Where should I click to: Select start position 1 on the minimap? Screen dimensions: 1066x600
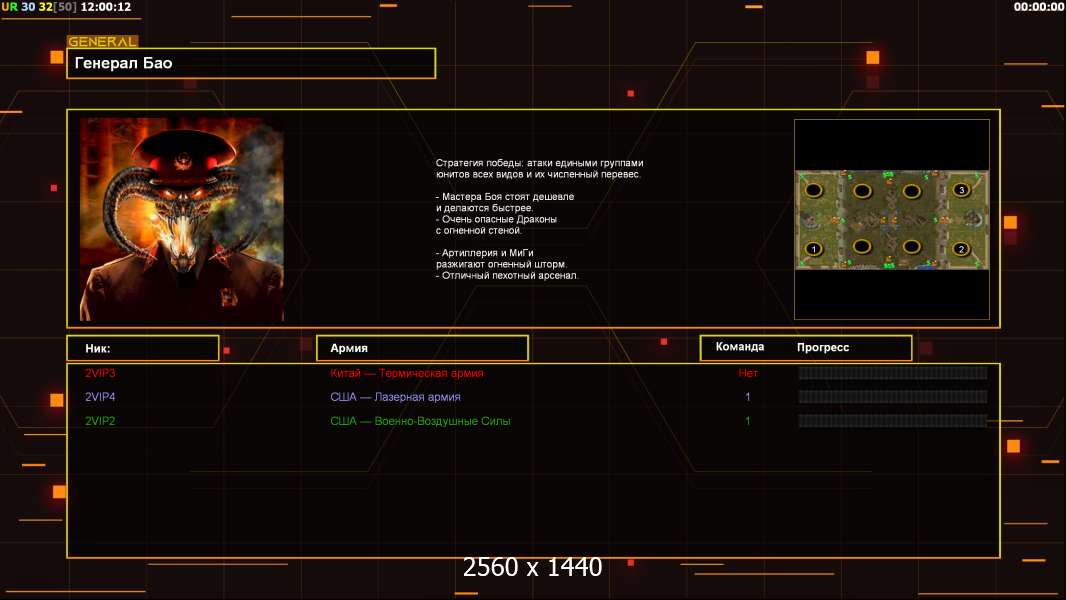tap(814, 249)
